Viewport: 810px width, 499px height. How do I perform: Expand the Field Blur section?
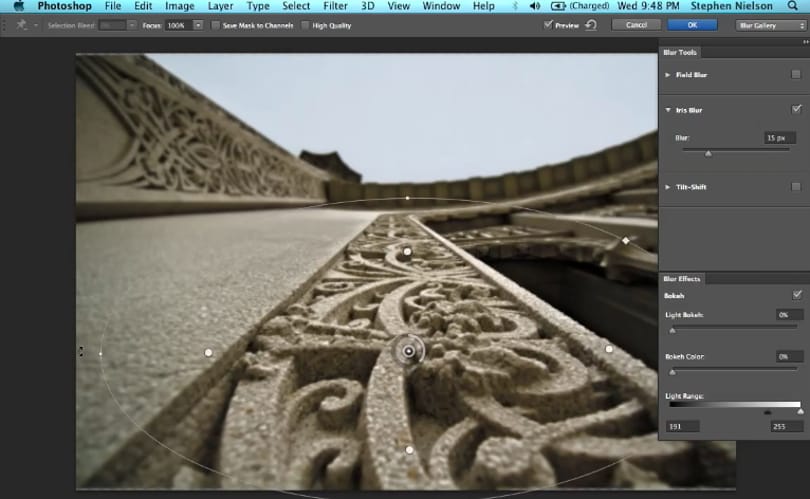[667, 75]
